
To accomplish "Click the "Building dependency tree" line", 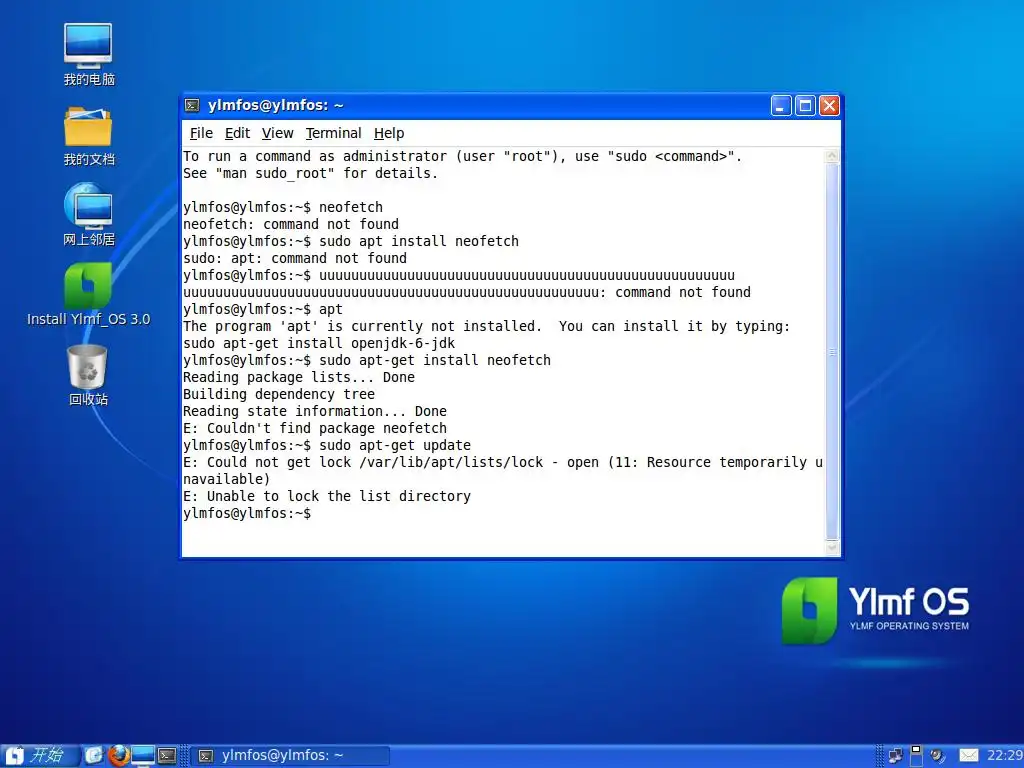I will (279, 394).
